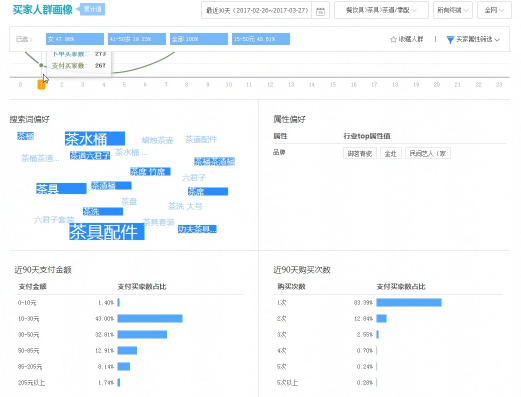The height and width of the screenshot is (397, 521).
Task: Click the 茶道配件 search word
Action: (x=201, y=139)
